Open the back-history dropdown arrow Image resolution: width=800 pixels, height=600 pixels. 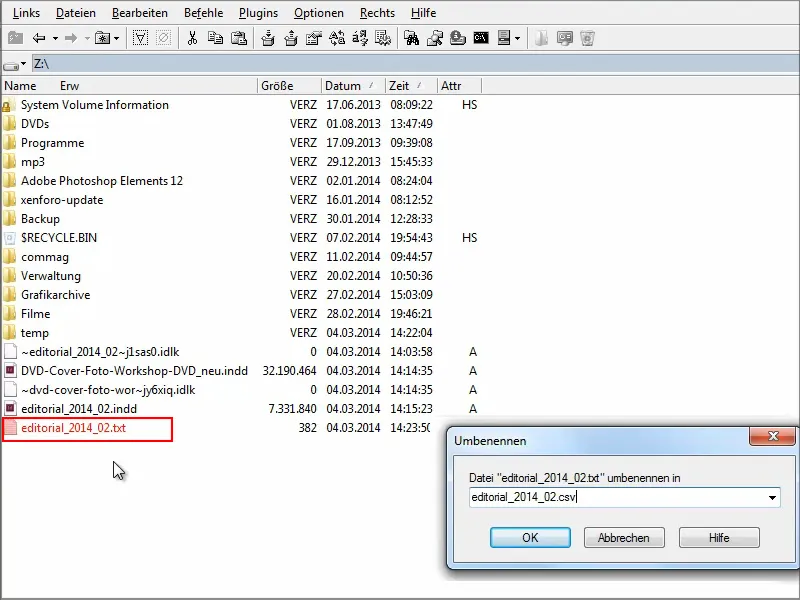(55, 38)
